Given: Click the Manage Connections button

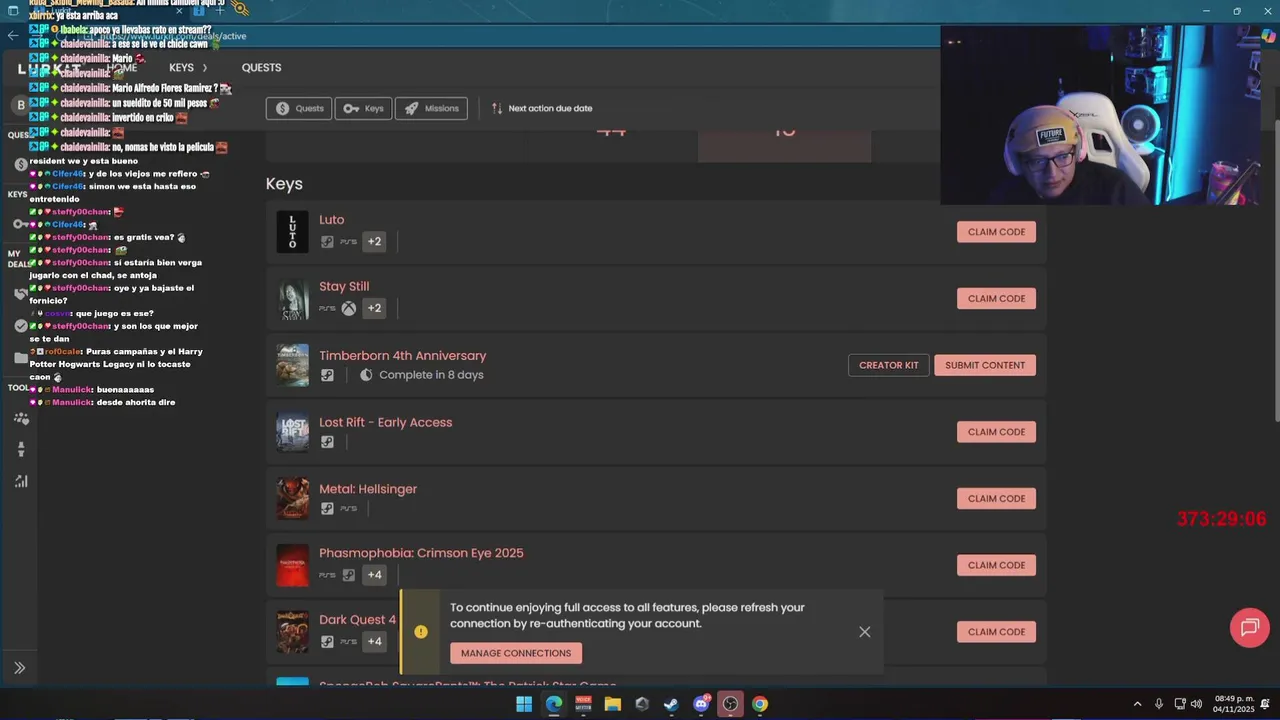Looking at the screenshot, I should 516,653.
